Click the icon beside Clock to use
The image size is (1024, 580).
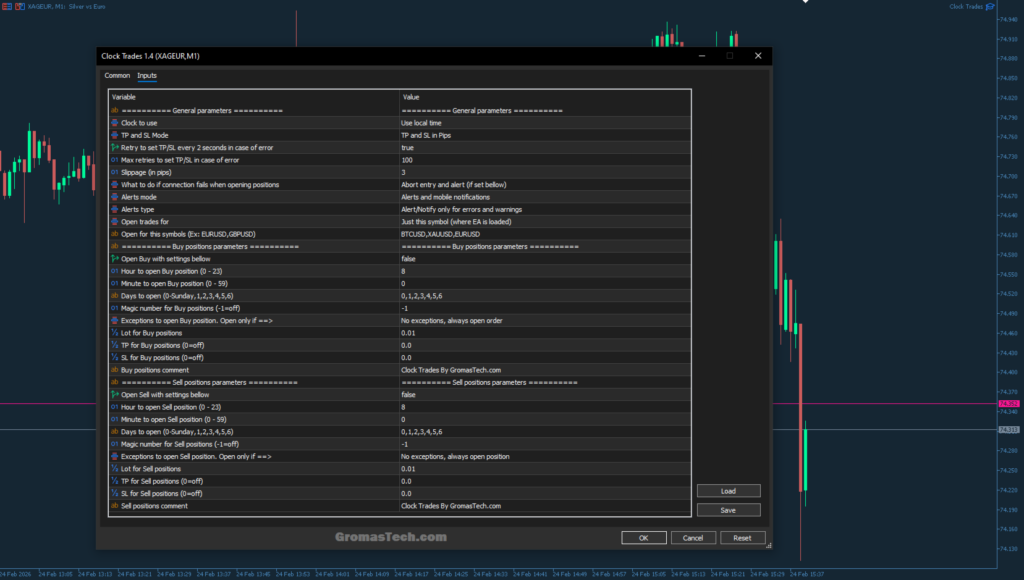click(x=115, y=123)
